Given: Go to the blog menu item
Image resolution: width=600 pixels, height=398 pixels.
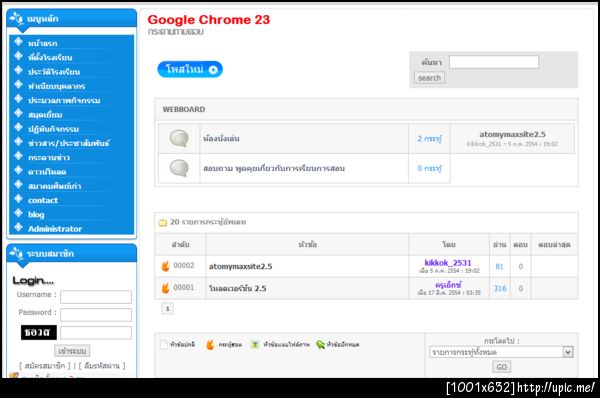Looking at the screenshot, I should pyautogui.click(x=36, y=214).
